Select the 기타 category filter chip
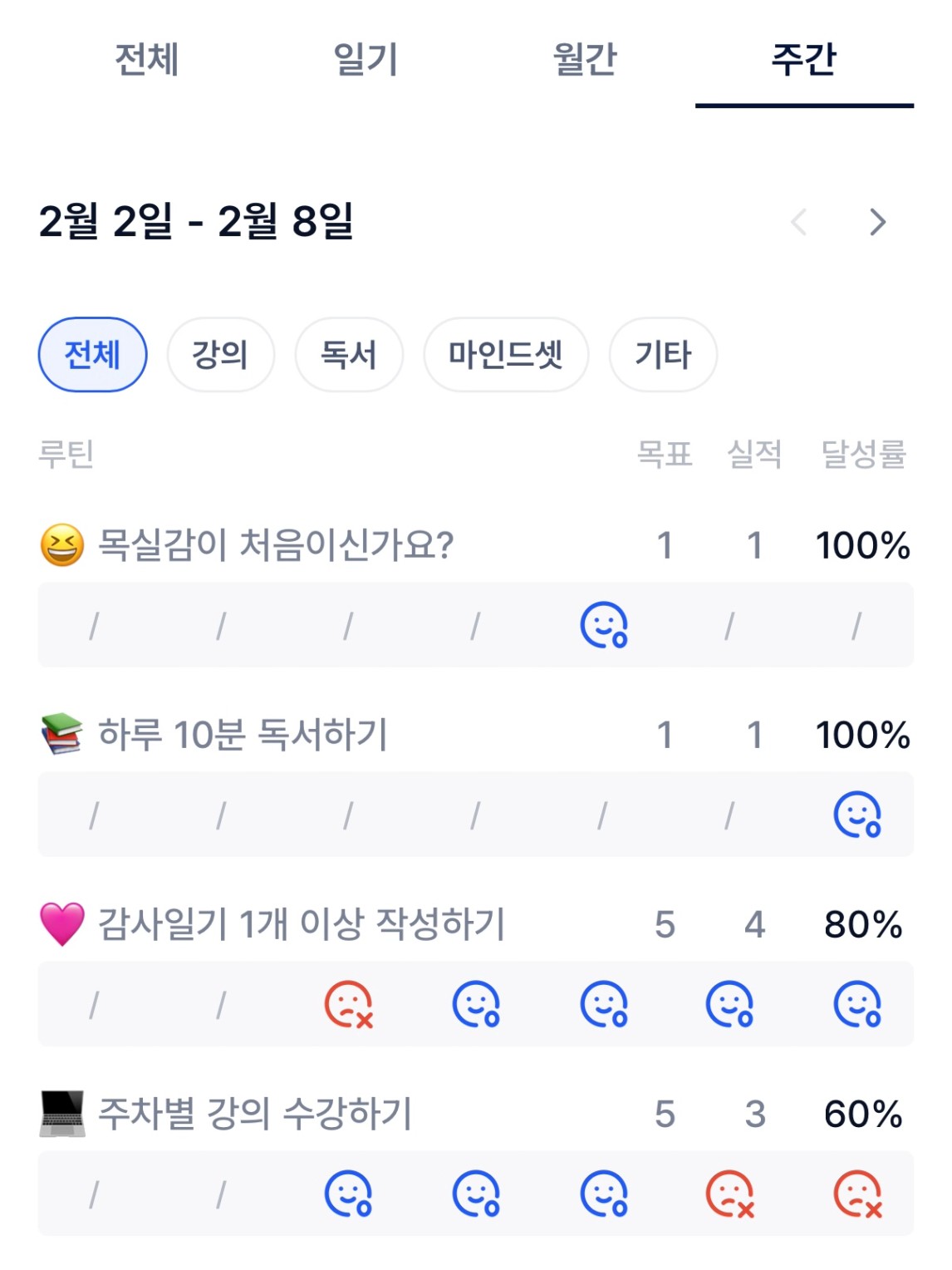Image resolution: width=952 pixels, height=1270 pixels. pos(663,355)
